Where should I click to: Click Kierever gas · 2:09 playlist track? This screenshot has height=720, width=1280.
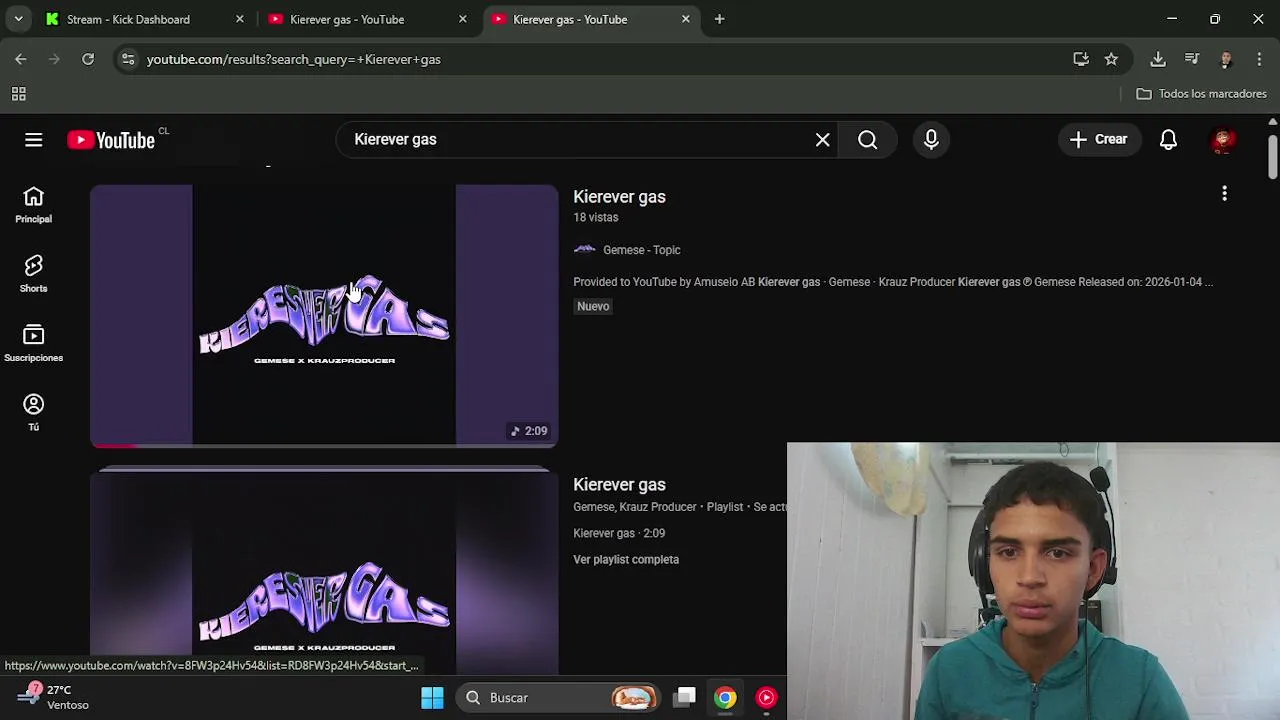[619, 533]
